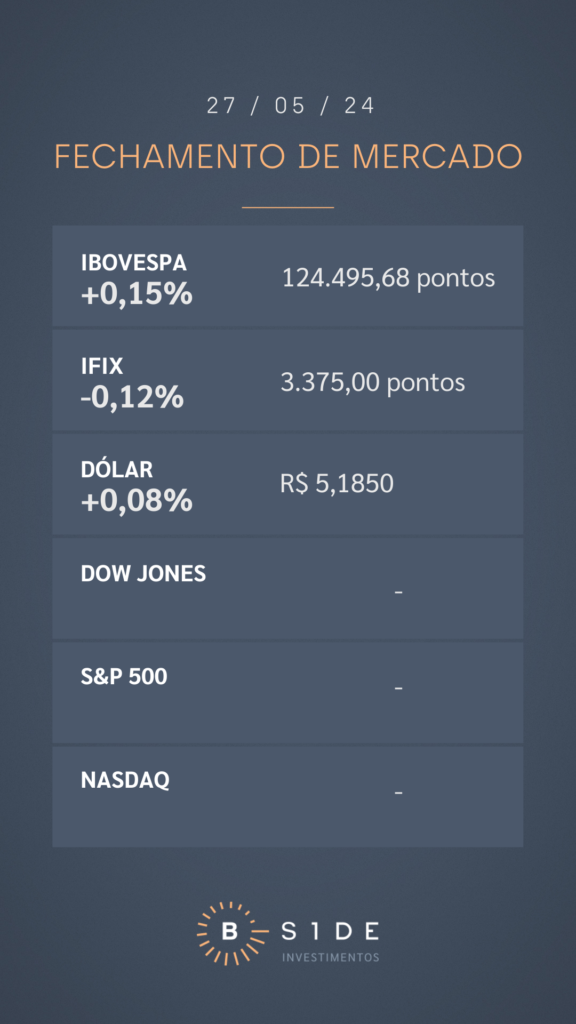Click the S1DE Investimentos wordmark
This screenshot has width=576, height=1024.
(x=330, y=942)
